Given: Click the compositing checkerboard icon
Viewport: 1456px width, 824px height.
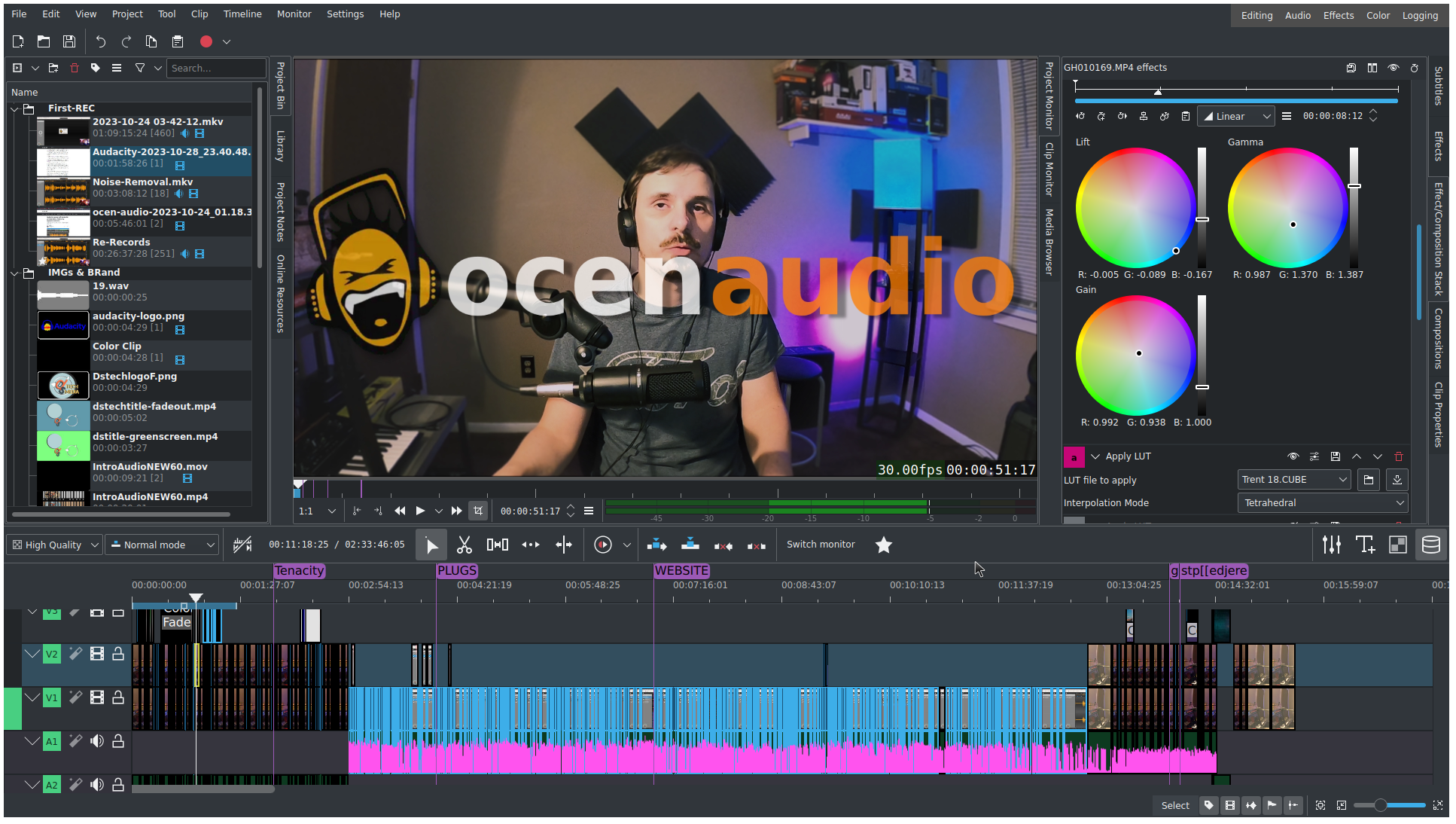Looking at the screenshot, I should pos(1398,545).
